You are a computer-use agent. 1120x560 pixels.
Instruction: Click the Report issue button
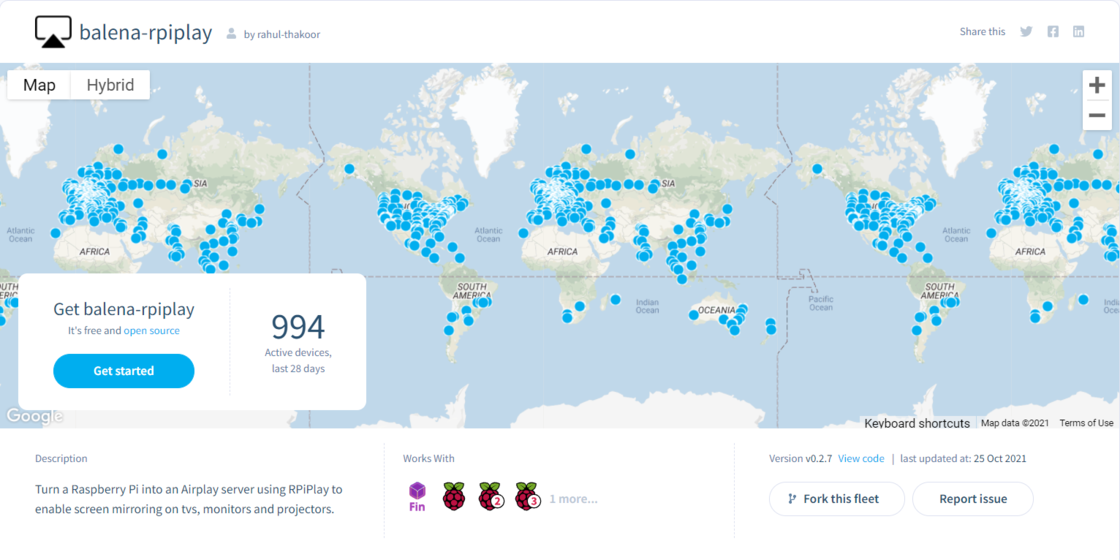(973, 499)
